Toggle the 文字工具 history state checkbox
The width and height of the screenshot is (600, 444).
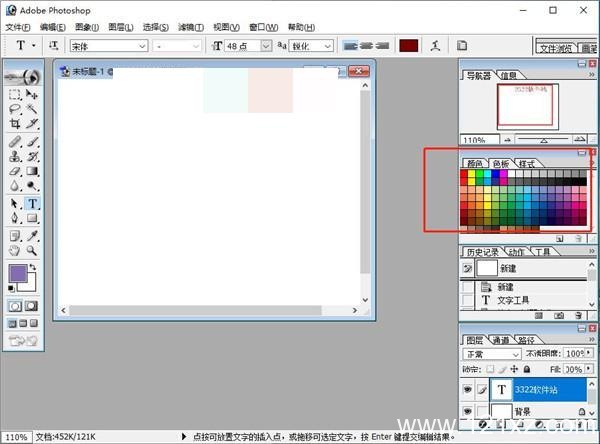(467, 299)
